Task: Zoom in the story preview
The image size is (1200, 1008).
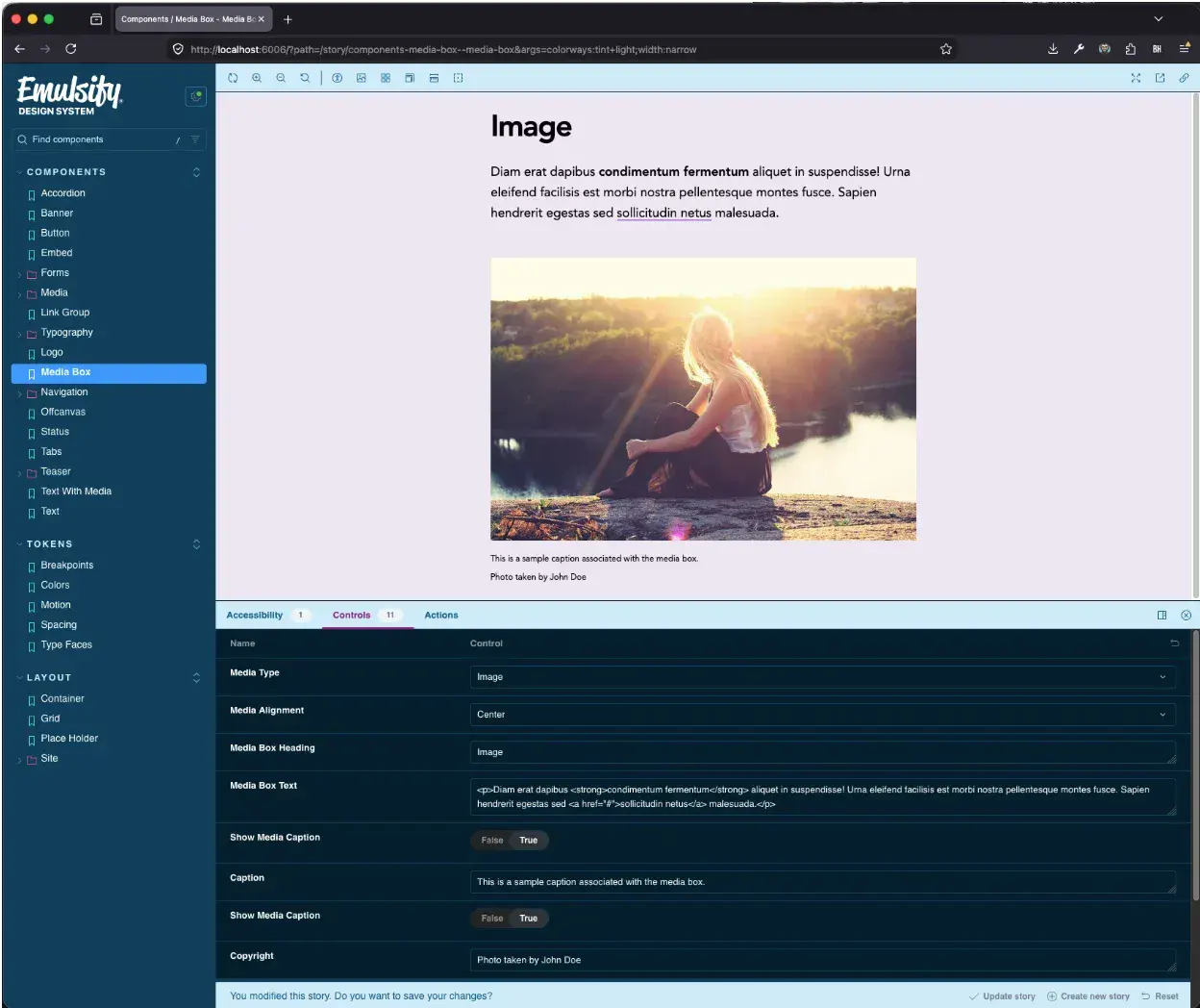Action: point(257,78)
